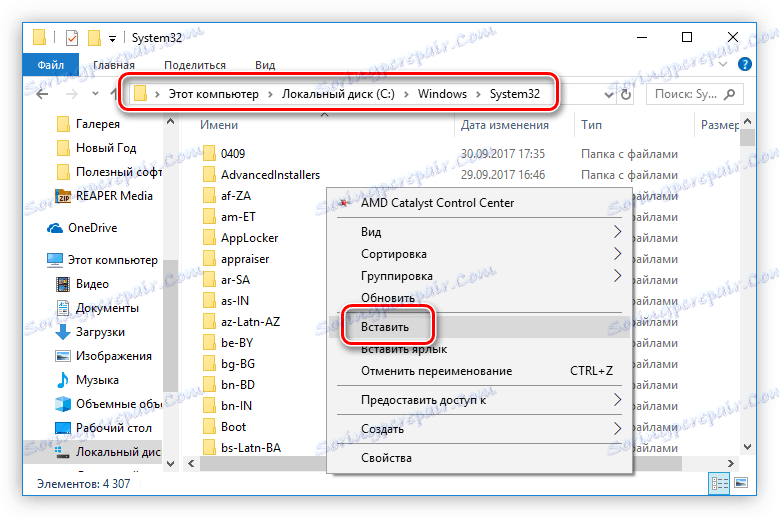Switch to details view icon in status bar

719,483
